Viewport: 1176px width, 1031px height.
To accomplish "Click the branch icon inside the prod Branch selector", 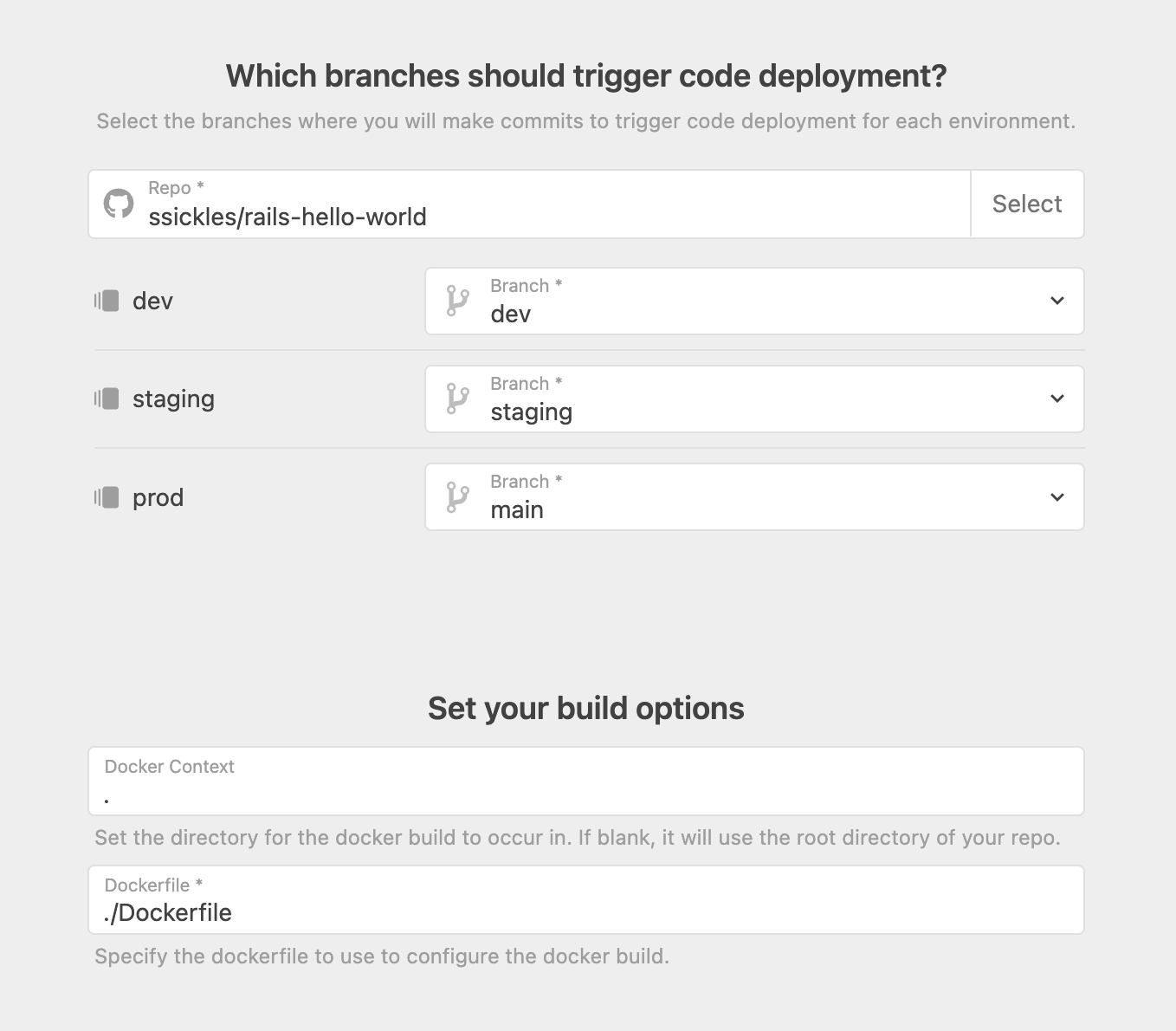I will [x=456, y=496].
